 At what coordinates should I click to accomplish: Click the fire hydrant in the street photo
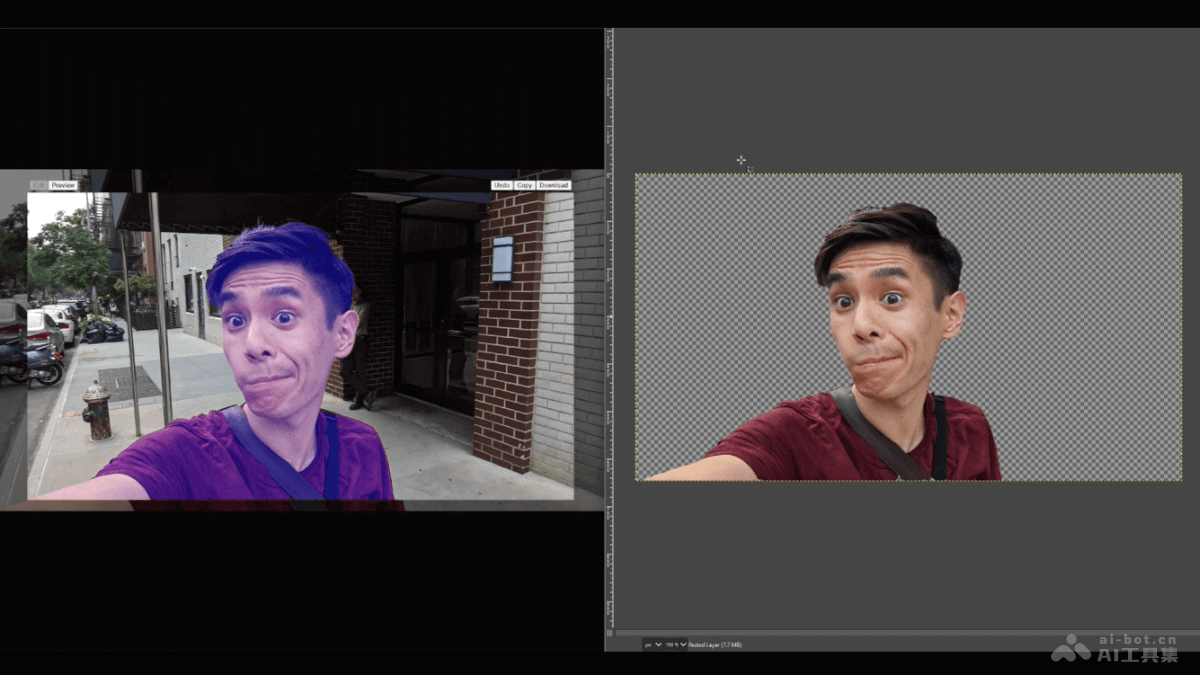point(97,410)
